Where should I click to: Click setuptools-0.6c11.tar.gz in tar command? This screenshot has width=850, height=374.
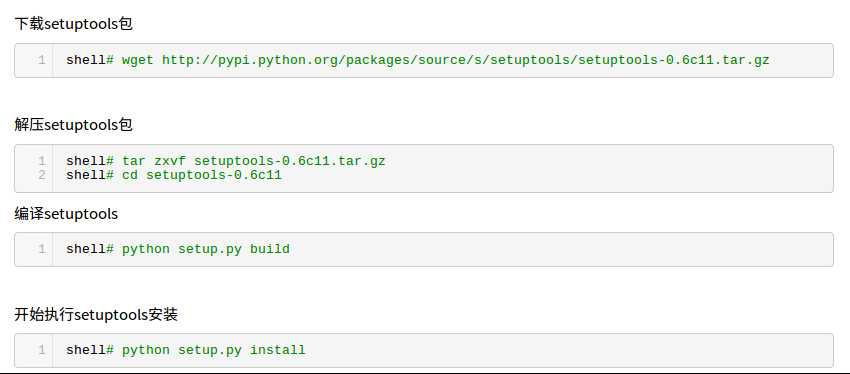point(289,161)
